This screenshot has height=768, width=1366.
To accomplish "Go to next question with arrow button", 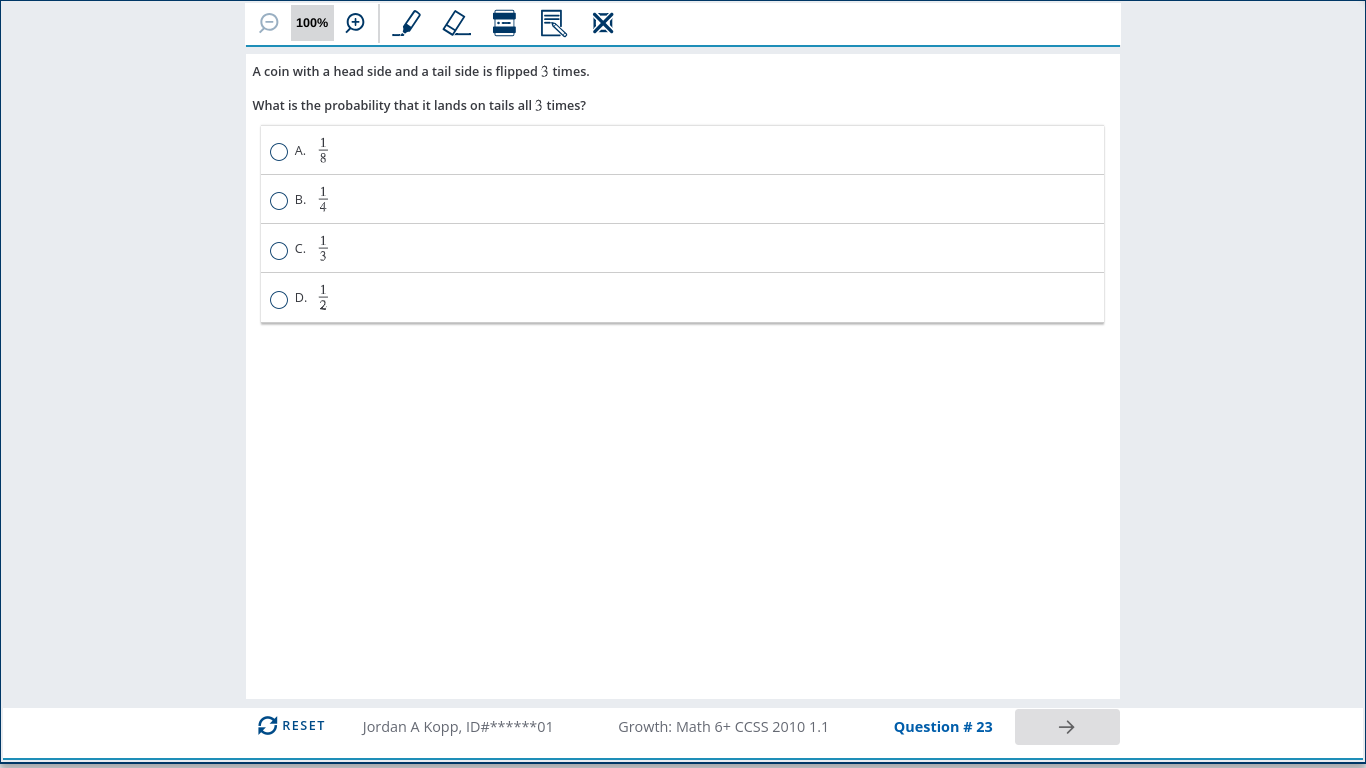I will (x=1067, y=727).
